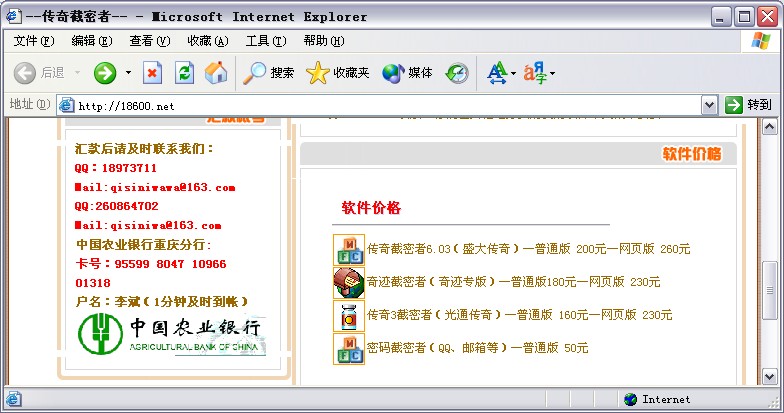Click the page scroll down arrow
The height and width of the screenshot is (413, 784).
(x=769, y=376)
